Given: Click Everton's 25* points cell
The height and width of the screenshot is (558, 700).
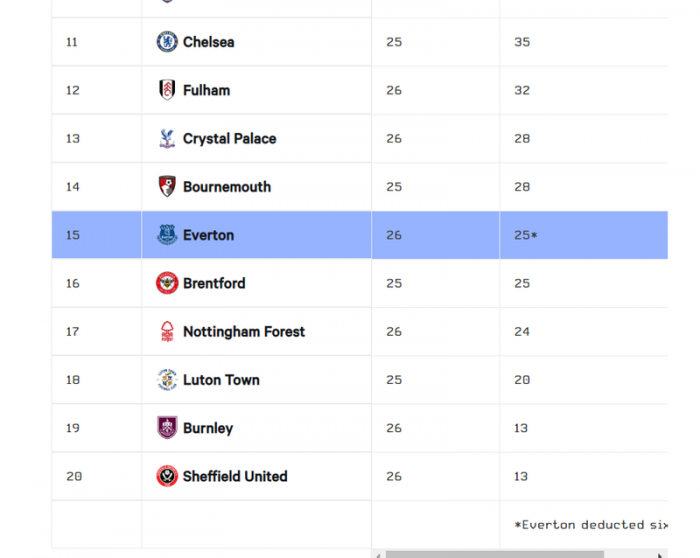Looking at the screenshot, I should (x=526, y=235).
